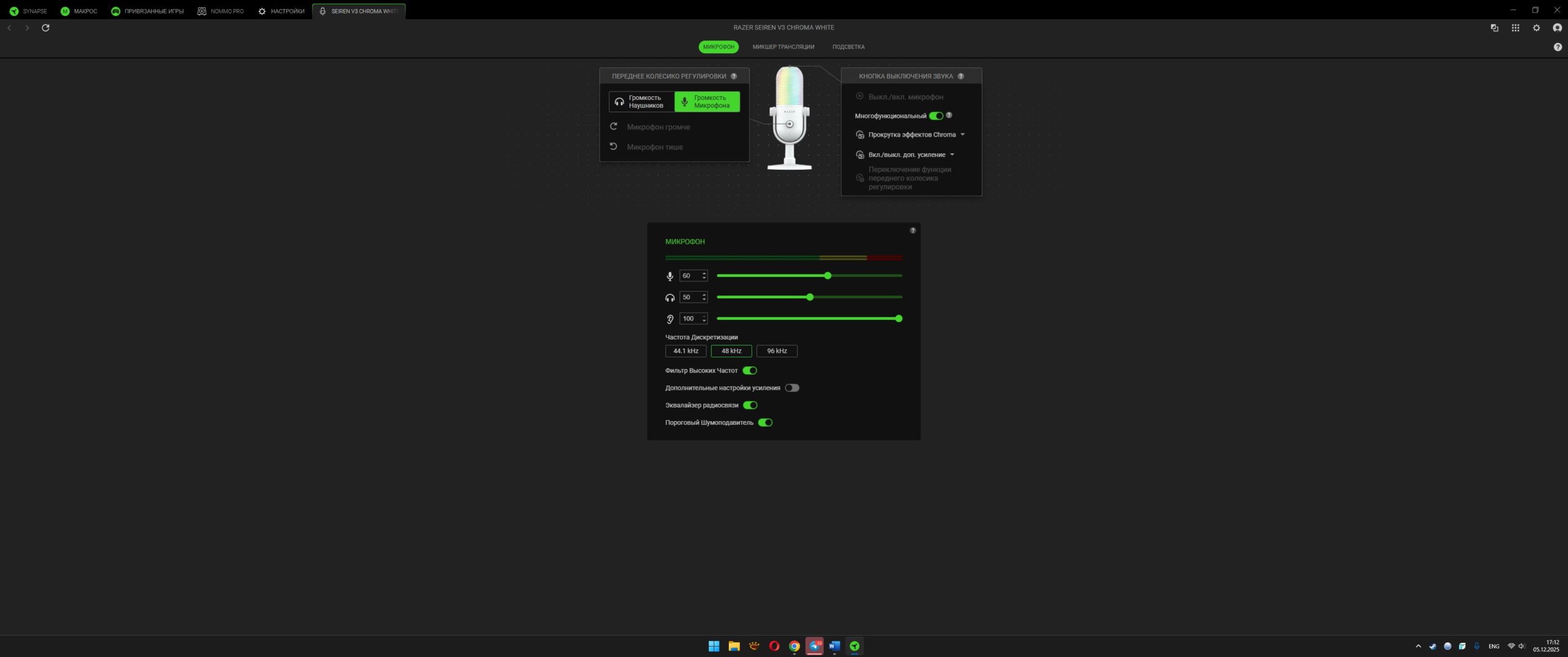
Task: Show help for Кнопка выключения звука
Action: pos(960,76)
